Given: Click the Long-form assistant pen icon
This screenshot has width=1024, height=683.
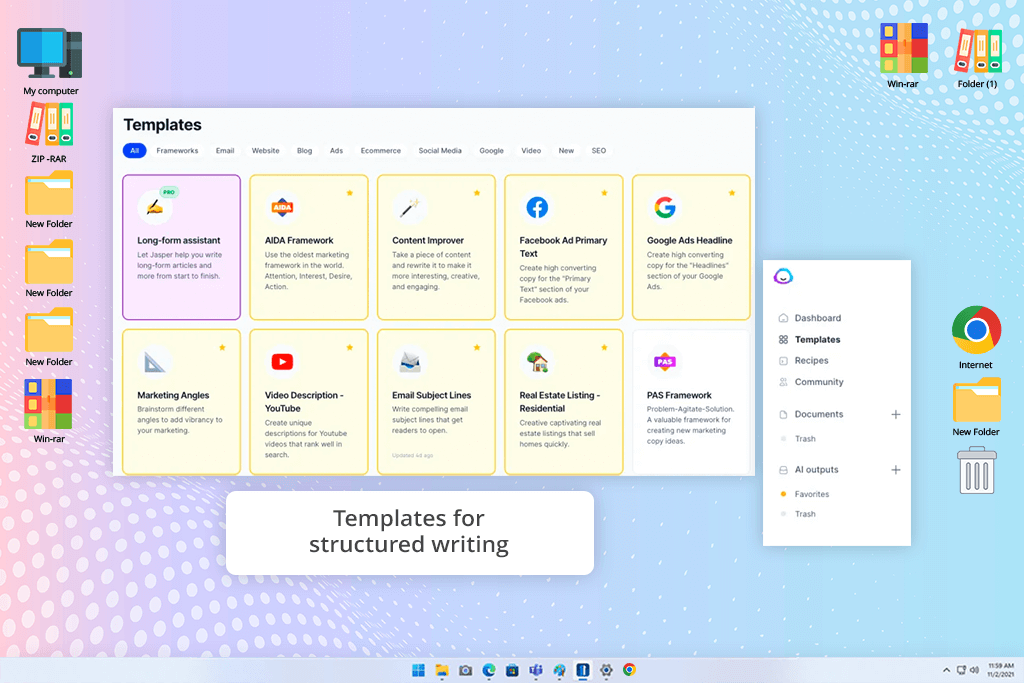Looking at the screenshot, I should coord(154,208).
